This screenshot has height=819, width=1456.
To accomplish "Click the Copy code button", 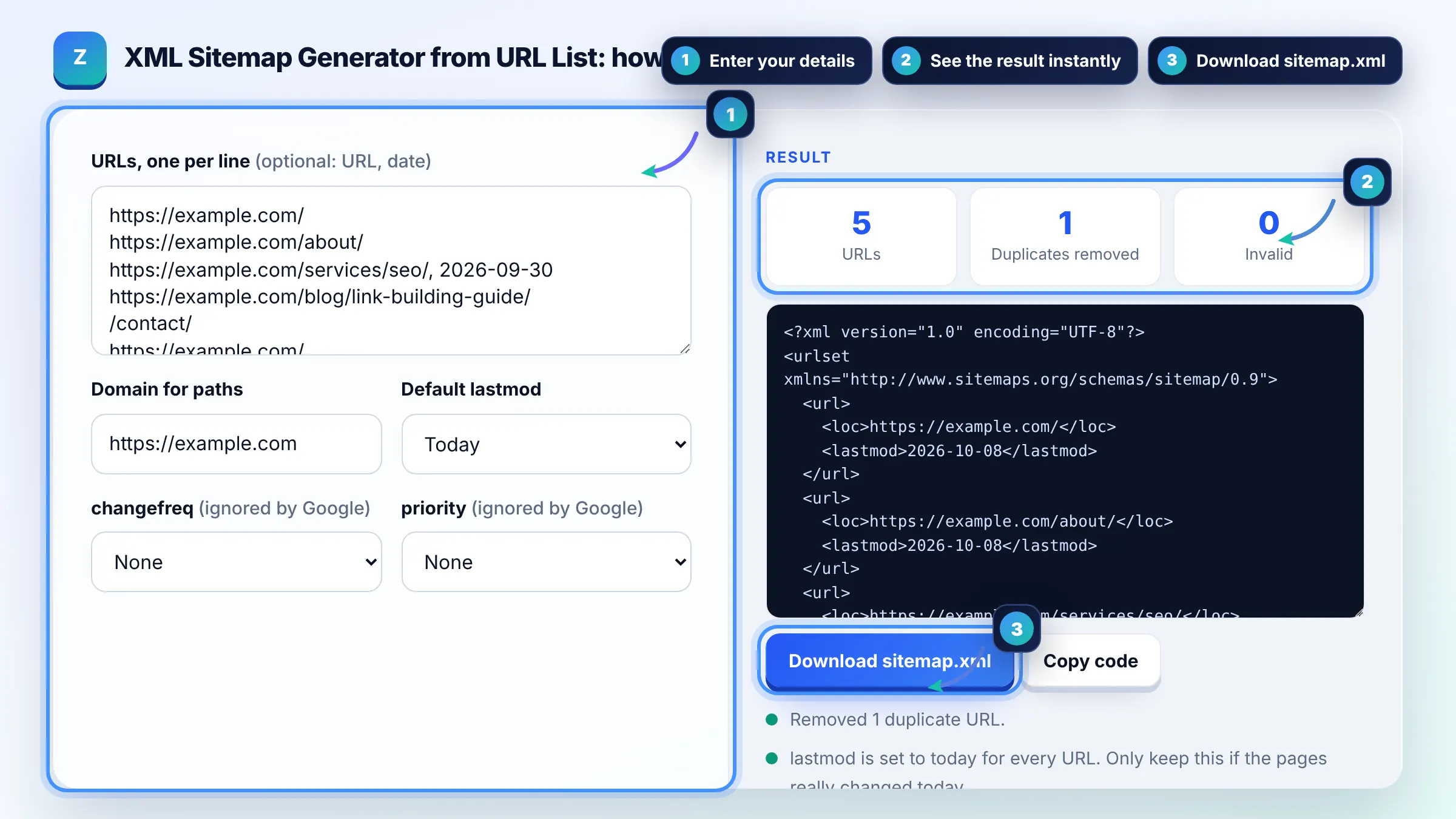I will click(1091, 661).
